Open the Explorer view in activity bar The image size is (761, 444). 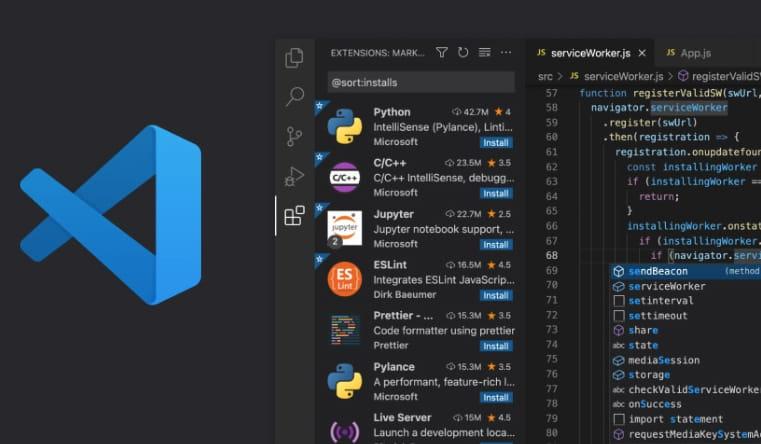coord(294,58)
